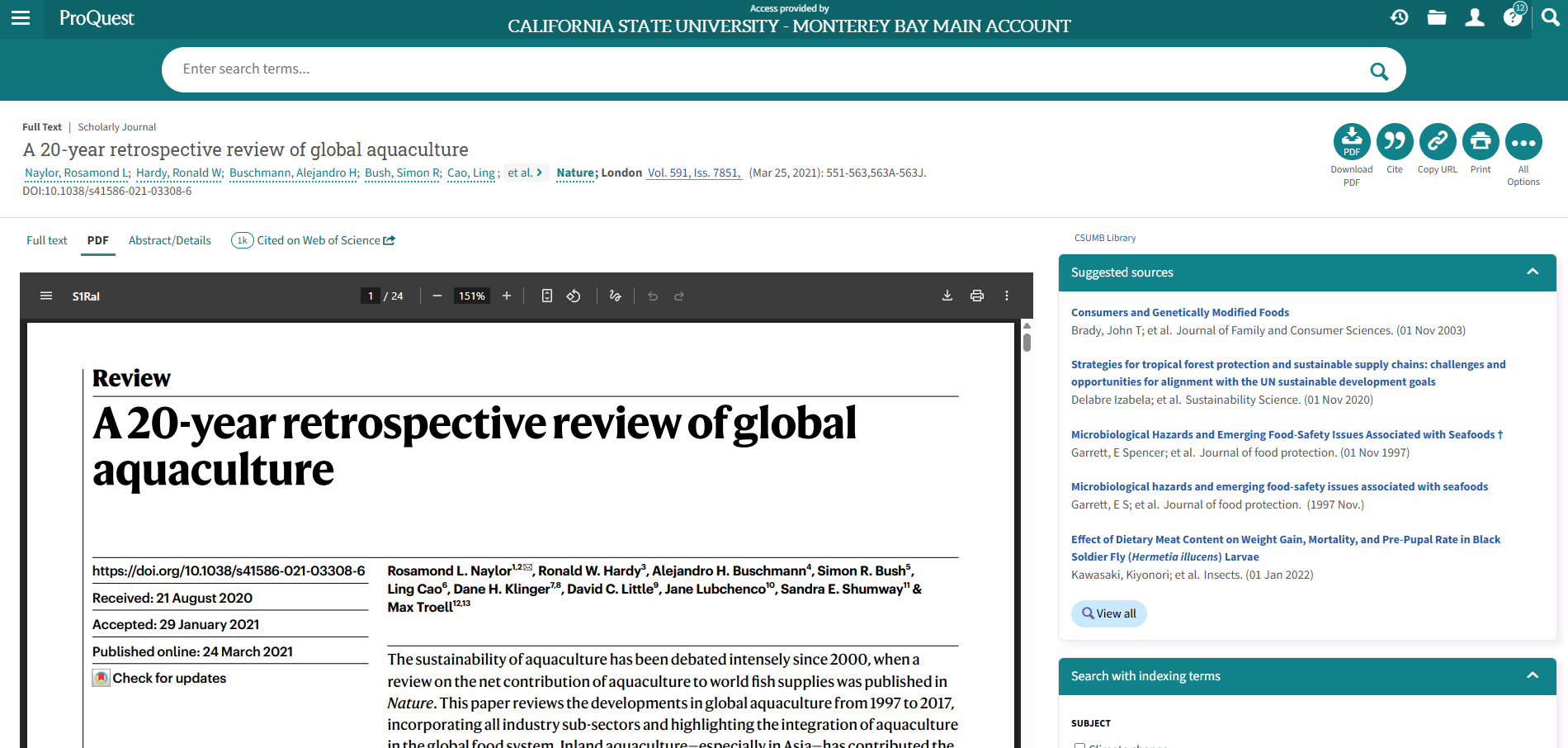Switch to the Abstract/Details tab
This screenshot has height=748, width=1568.
point(169,240)
